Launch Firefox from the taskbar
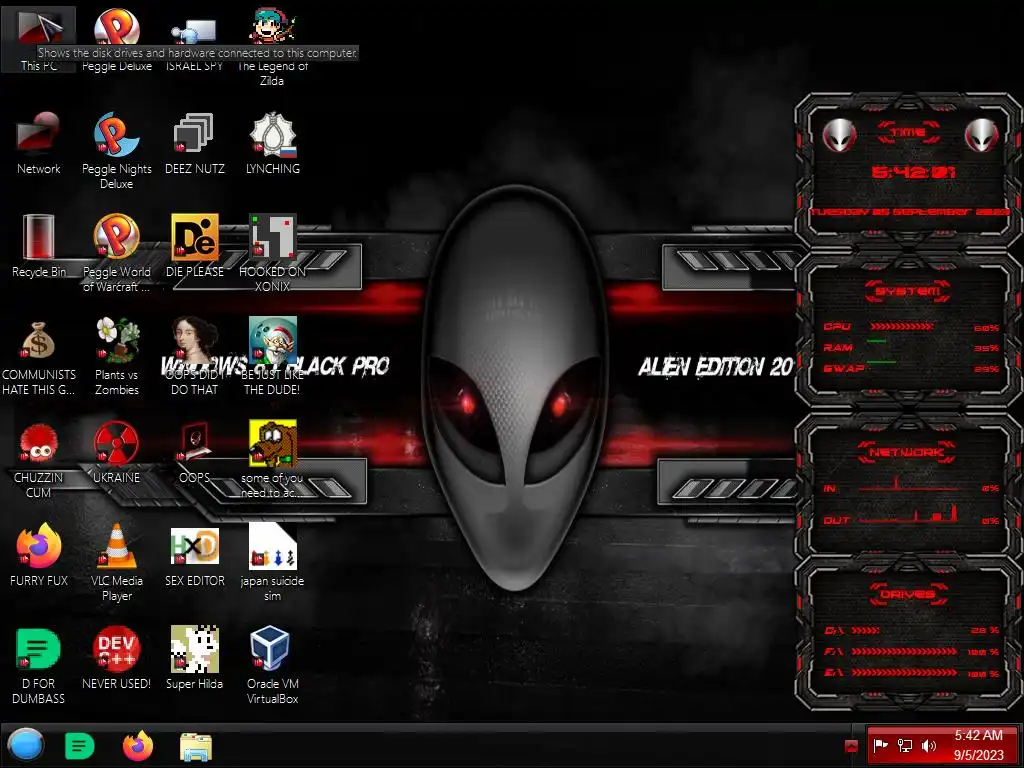 click(138, 746)
